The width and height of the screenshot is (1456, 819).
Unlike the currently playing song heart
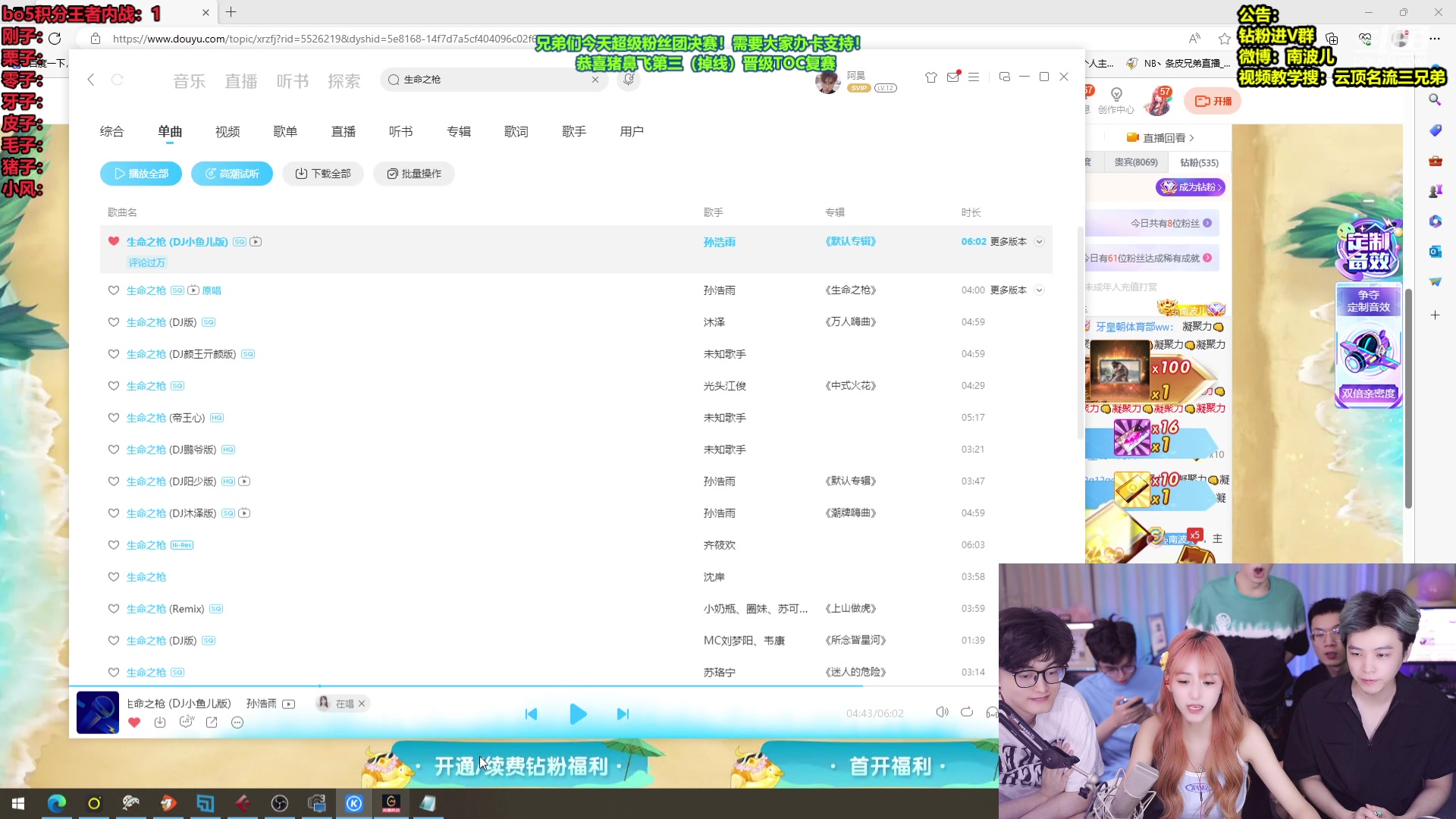pyautogui.click(x=134, y=723)
